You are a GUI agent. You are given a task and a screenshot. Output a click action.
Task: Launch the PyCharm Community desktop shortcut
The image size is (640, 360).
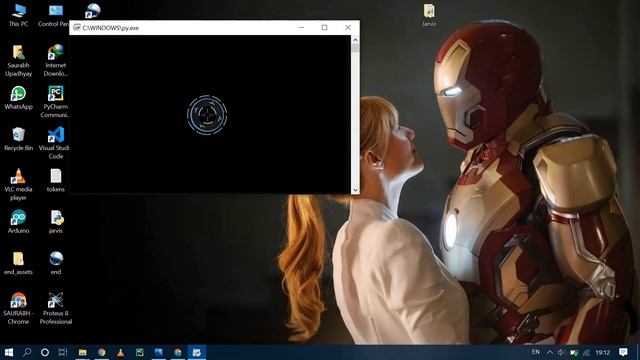coord(56,102)
